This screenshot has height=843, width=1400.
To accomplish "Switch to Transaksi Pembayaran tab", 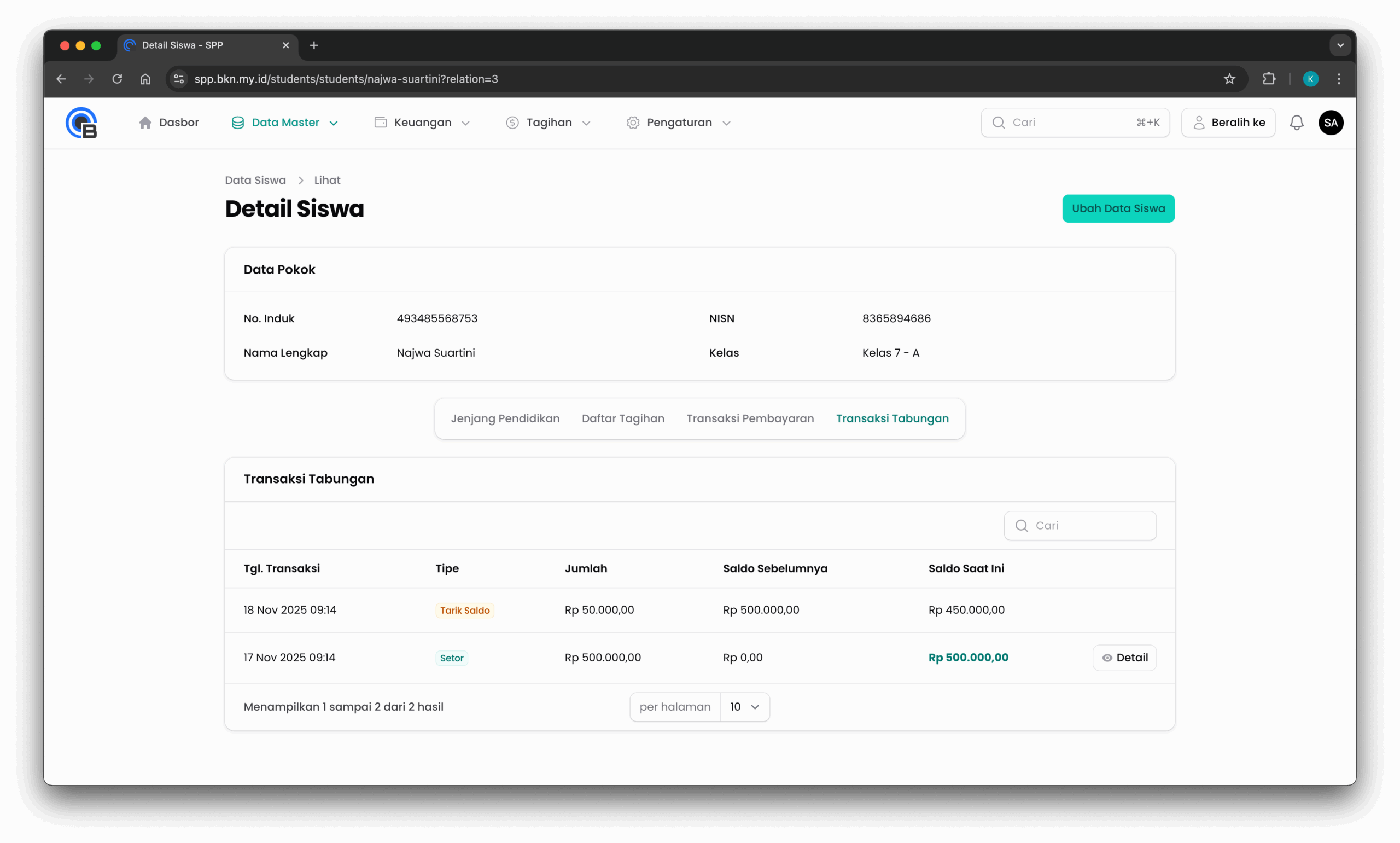I will coord(750,418).
